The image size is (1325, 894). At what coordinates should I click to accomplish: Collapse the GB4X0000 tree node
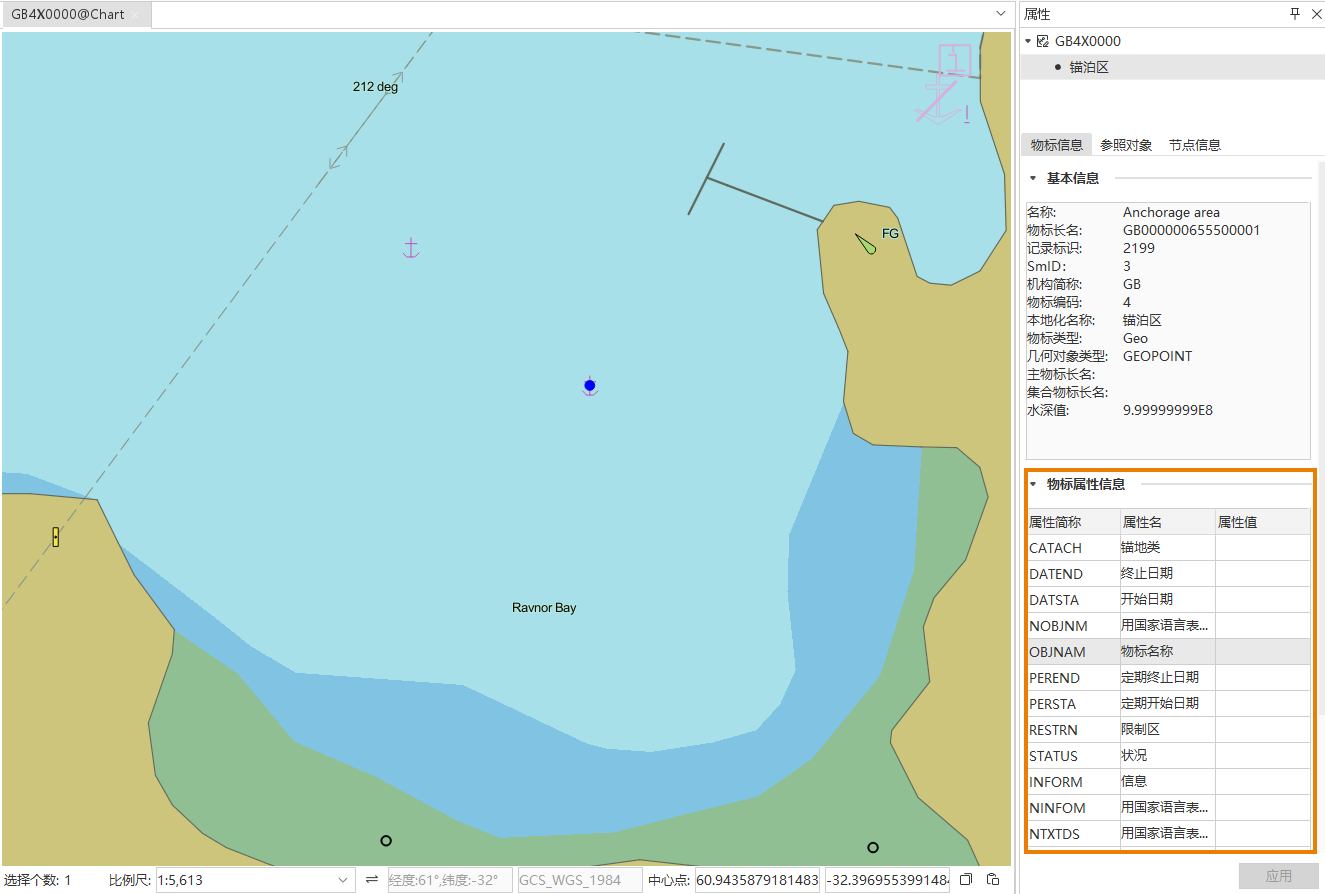click(1028, 41)
